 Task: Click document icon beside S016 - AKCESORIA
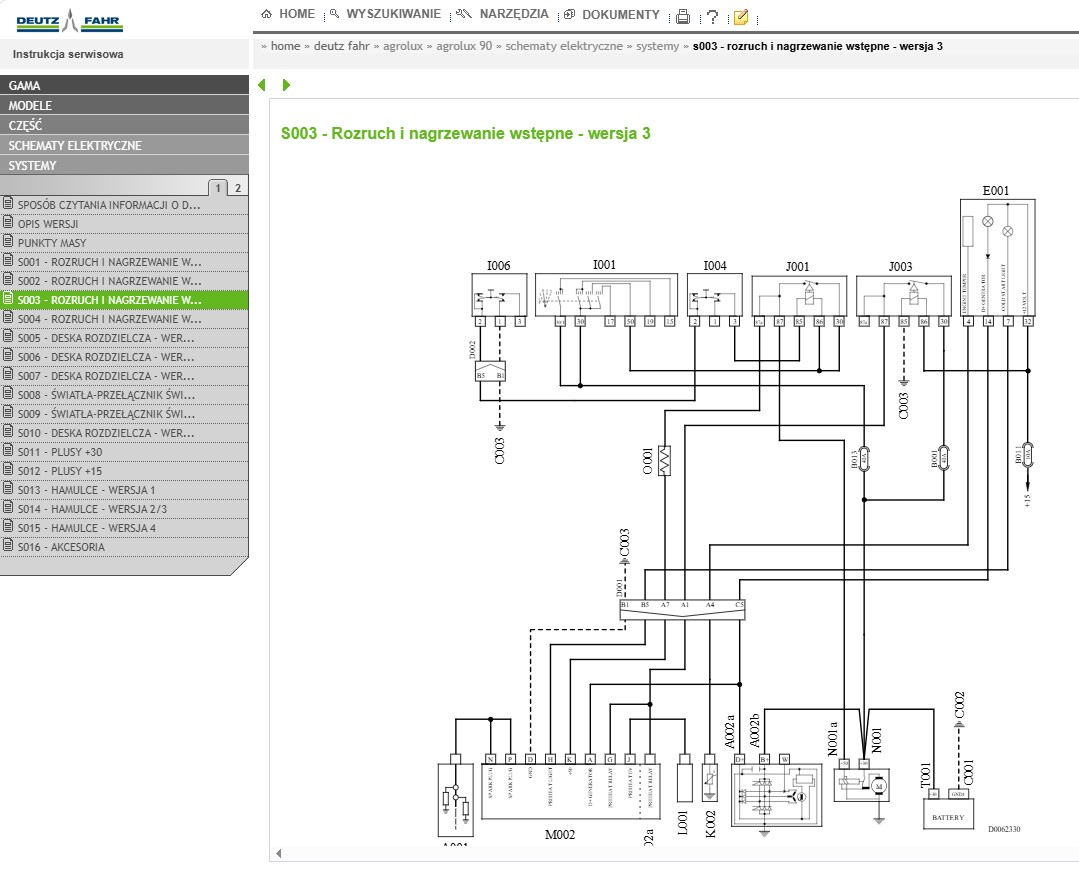pyautogui.click(x=8, y=546)
